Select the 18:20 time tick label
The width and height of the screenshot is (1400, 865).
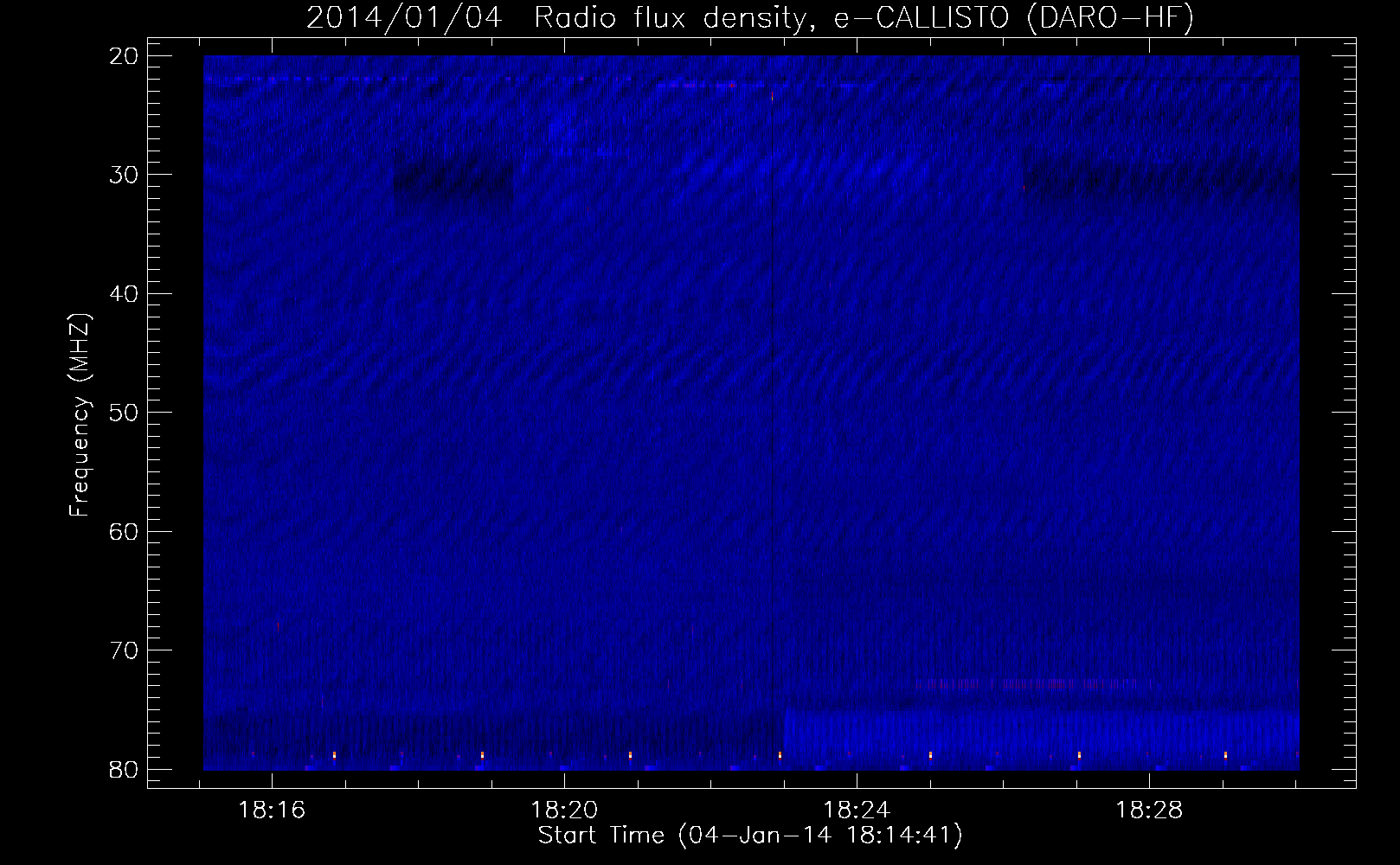pyautogui.click(x=564, y=811)
